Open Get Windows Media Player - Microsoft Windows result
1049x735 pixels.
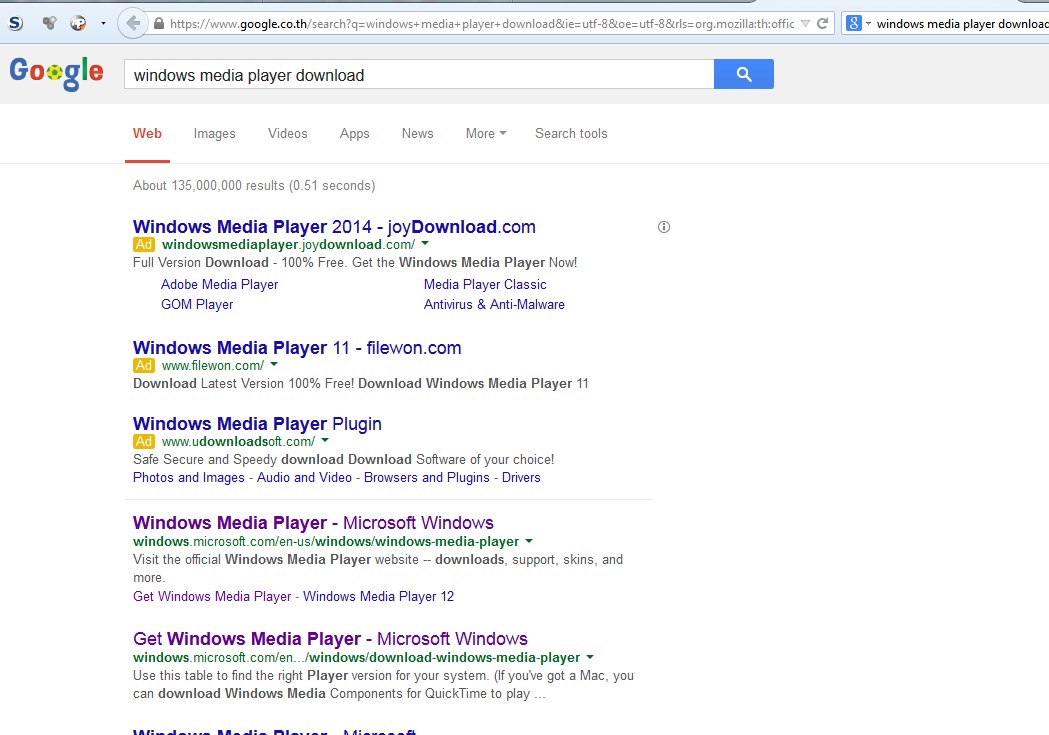tap(330, 639)
